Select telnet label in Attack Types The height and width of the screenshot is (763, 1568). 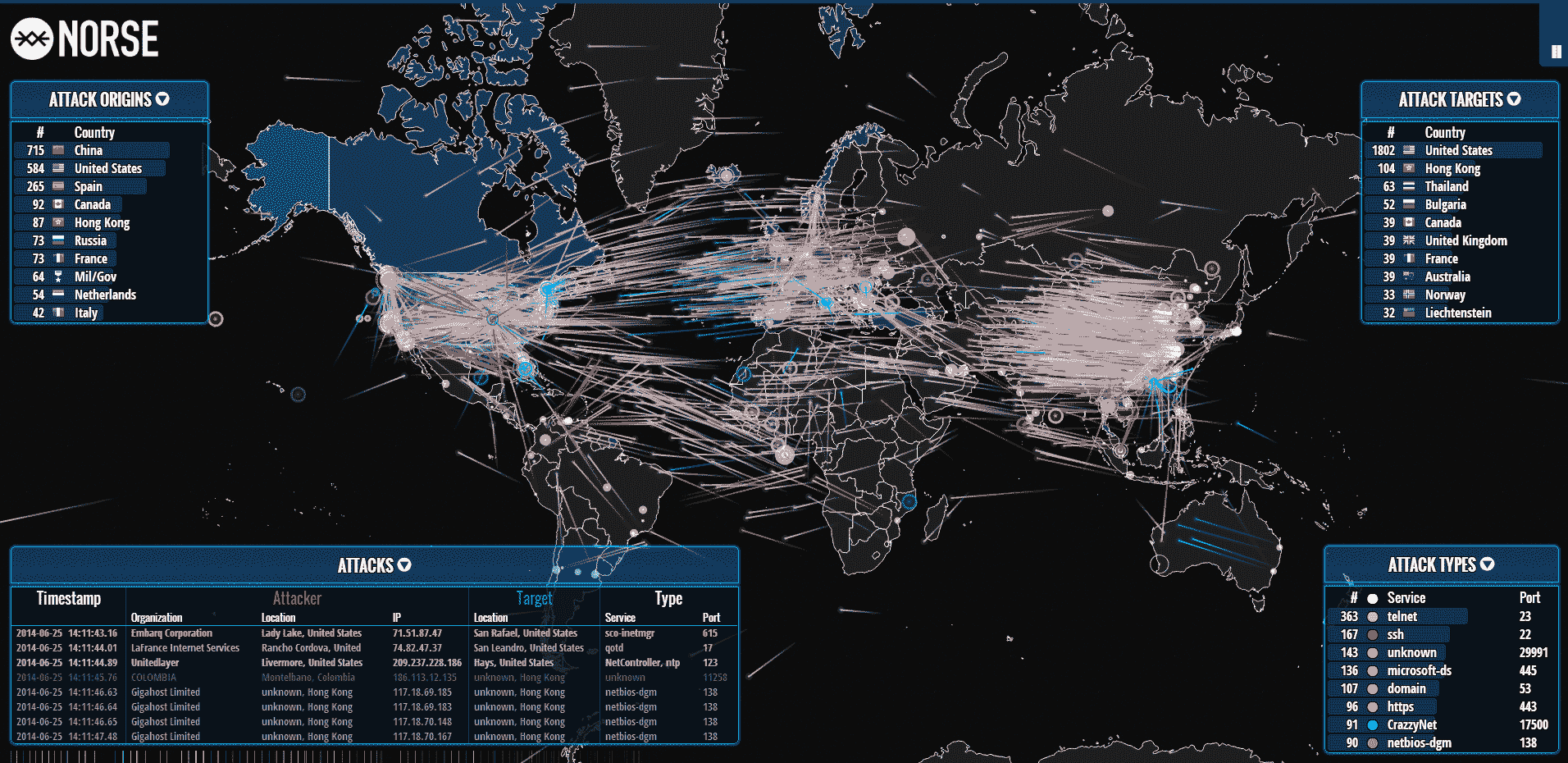tap(1402, 616)
